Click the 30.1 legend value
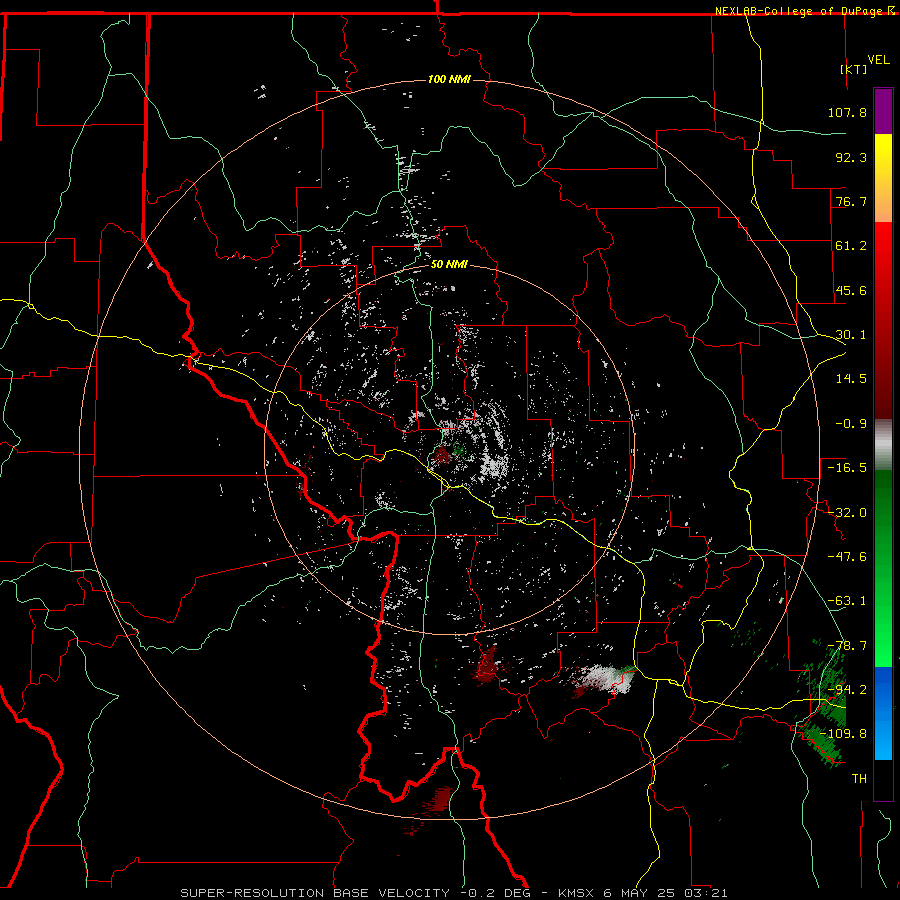The width and height of the screenshot is (900, 900). (851, 335)
